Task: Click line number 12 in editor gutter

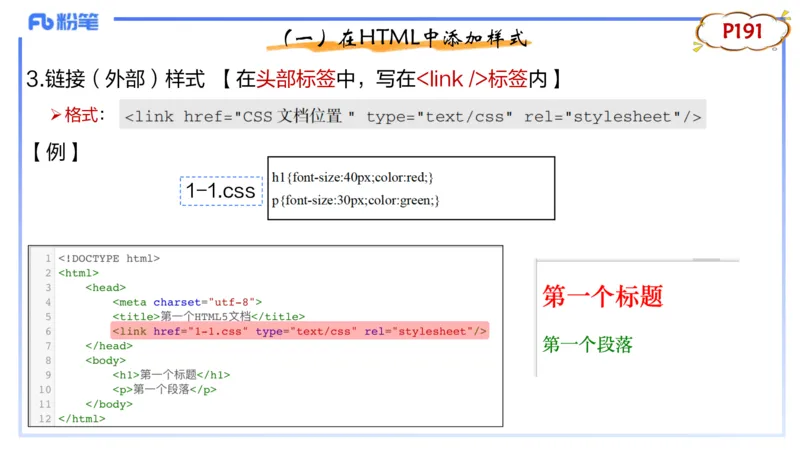Action: 45,419
